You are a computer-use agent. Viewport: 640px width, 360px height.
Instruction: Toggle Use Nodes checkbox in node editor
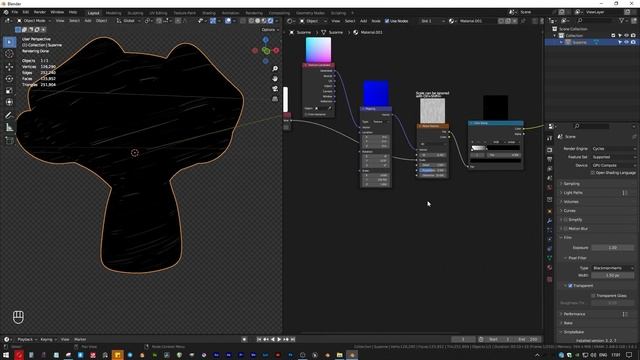[387, 21]
